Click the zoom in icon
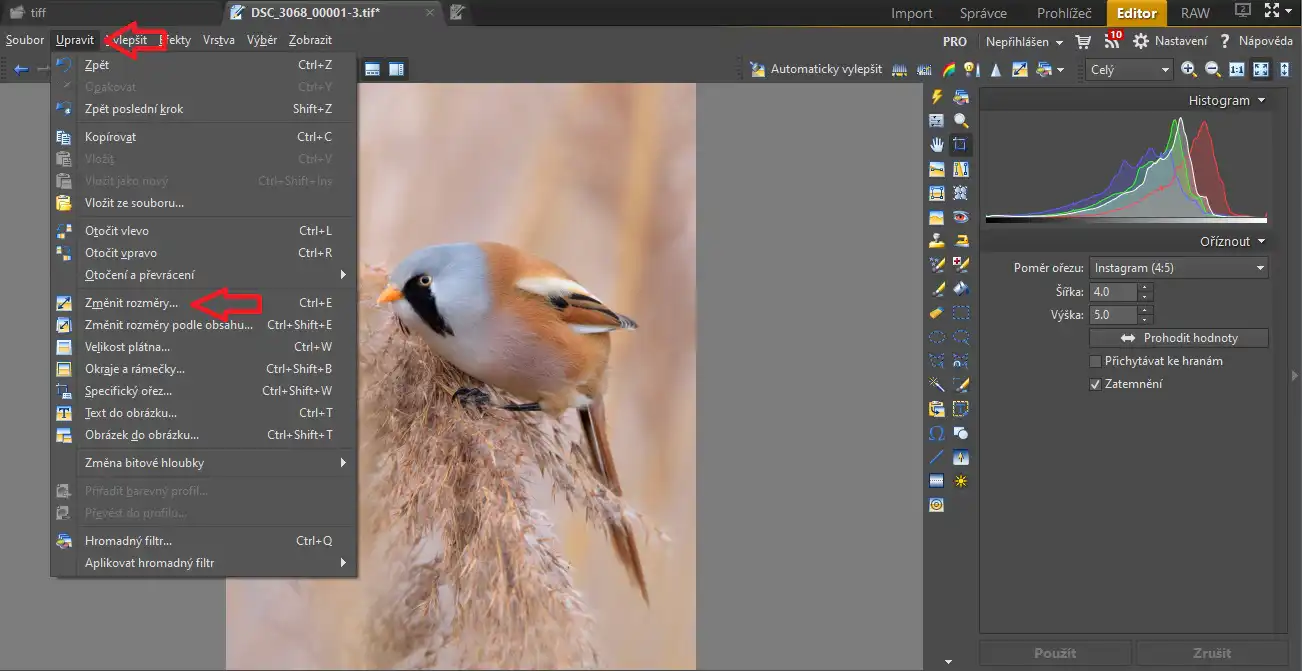This screenshot has width=1302, height=671. coord(1188,69)
